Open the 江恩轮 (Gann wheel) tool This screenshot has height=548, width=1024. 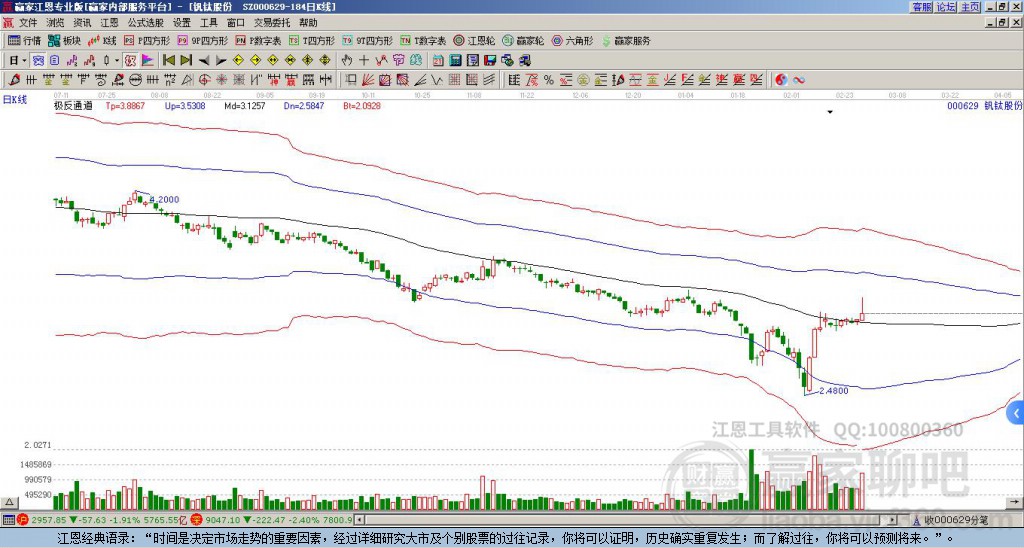pos(474,40)
